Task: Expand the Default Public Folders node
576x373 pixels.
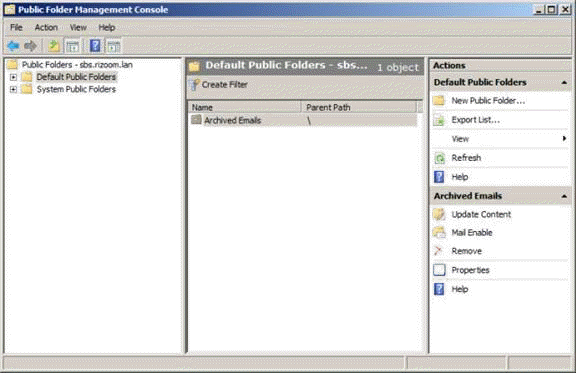Action: click(13, 77)
